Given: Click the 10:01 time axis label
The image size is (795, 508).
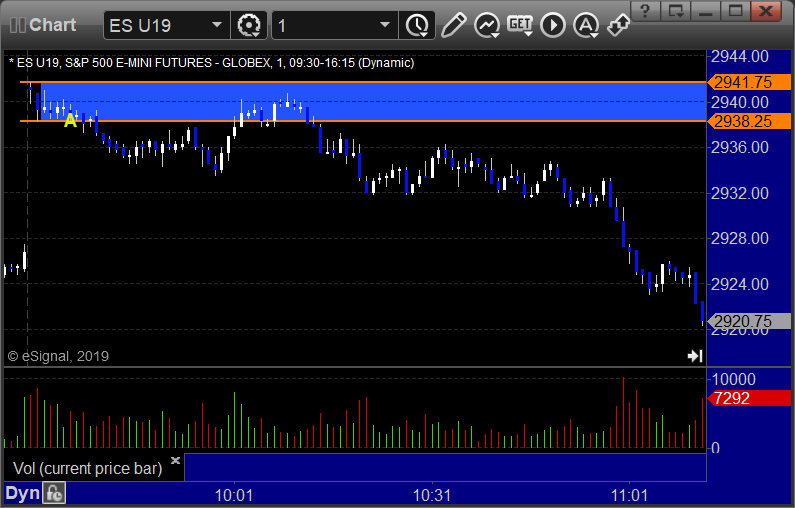Looking at the screenshot, I should pyautogui.click(x=234, y=495).
